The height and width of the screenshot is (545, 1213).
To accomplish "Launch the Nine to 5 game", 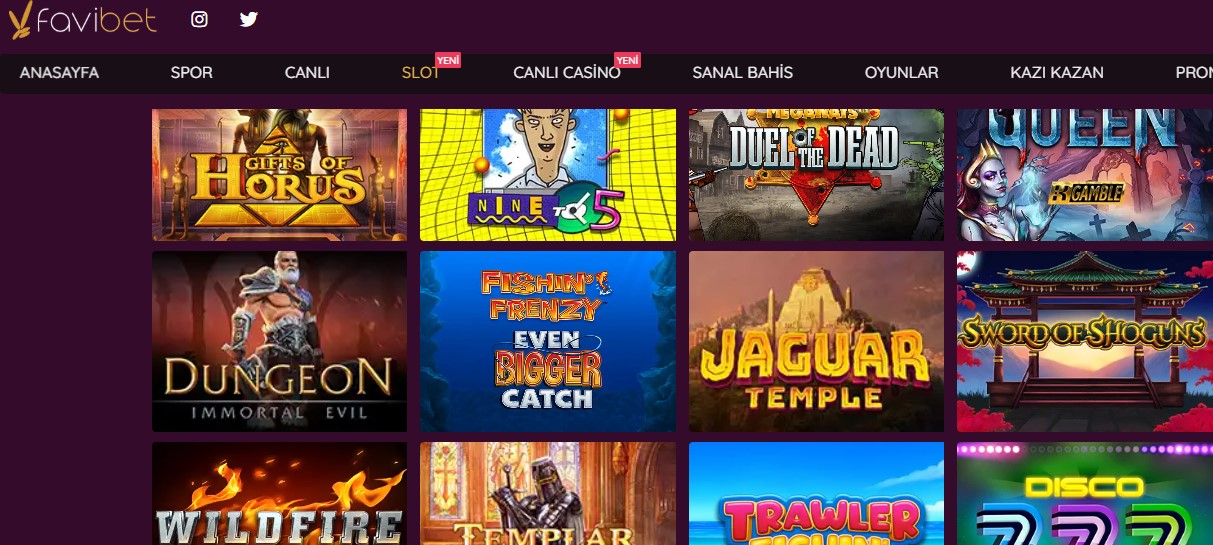I will click(548, 175).
